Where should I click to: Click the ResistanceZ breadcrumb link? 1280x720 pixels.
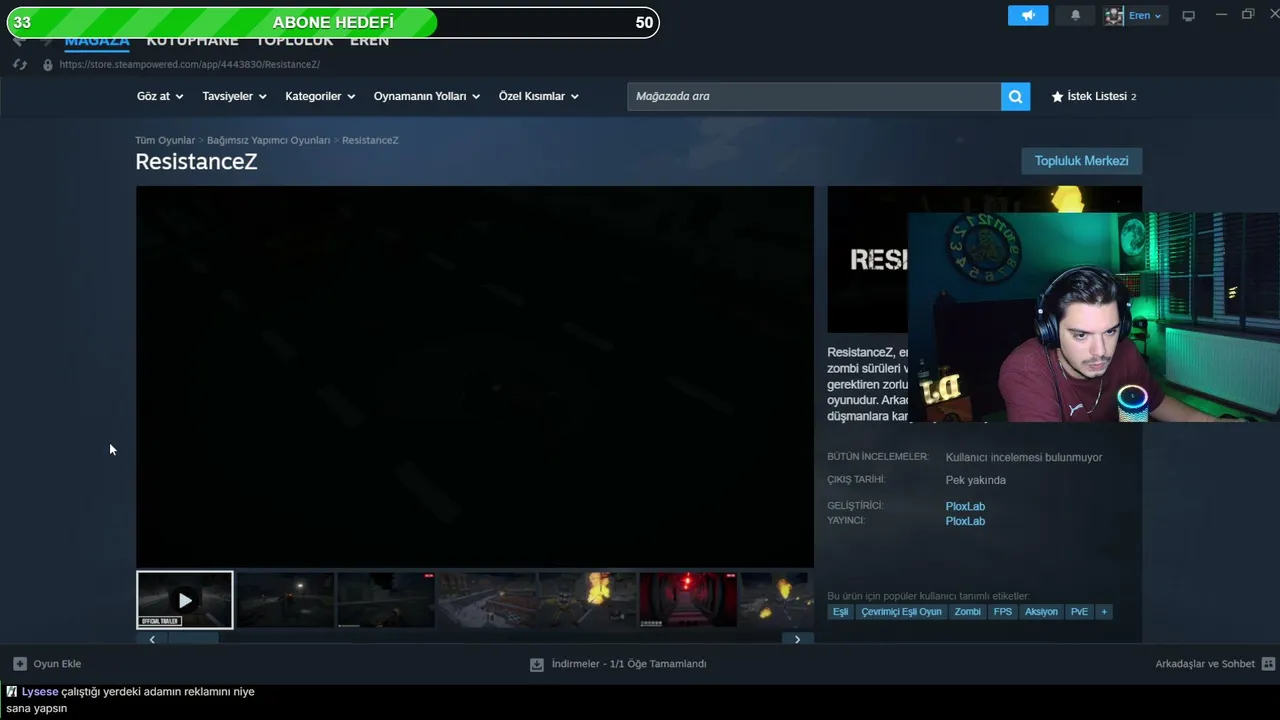(x=370, y=140)
